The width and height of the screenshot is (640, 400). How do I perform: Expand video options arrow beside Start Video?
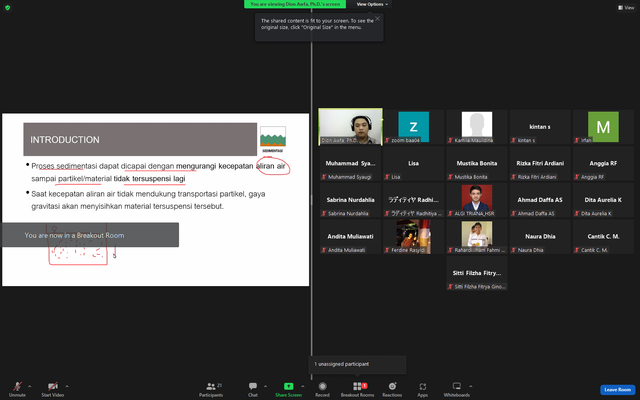tap(67, 386)
